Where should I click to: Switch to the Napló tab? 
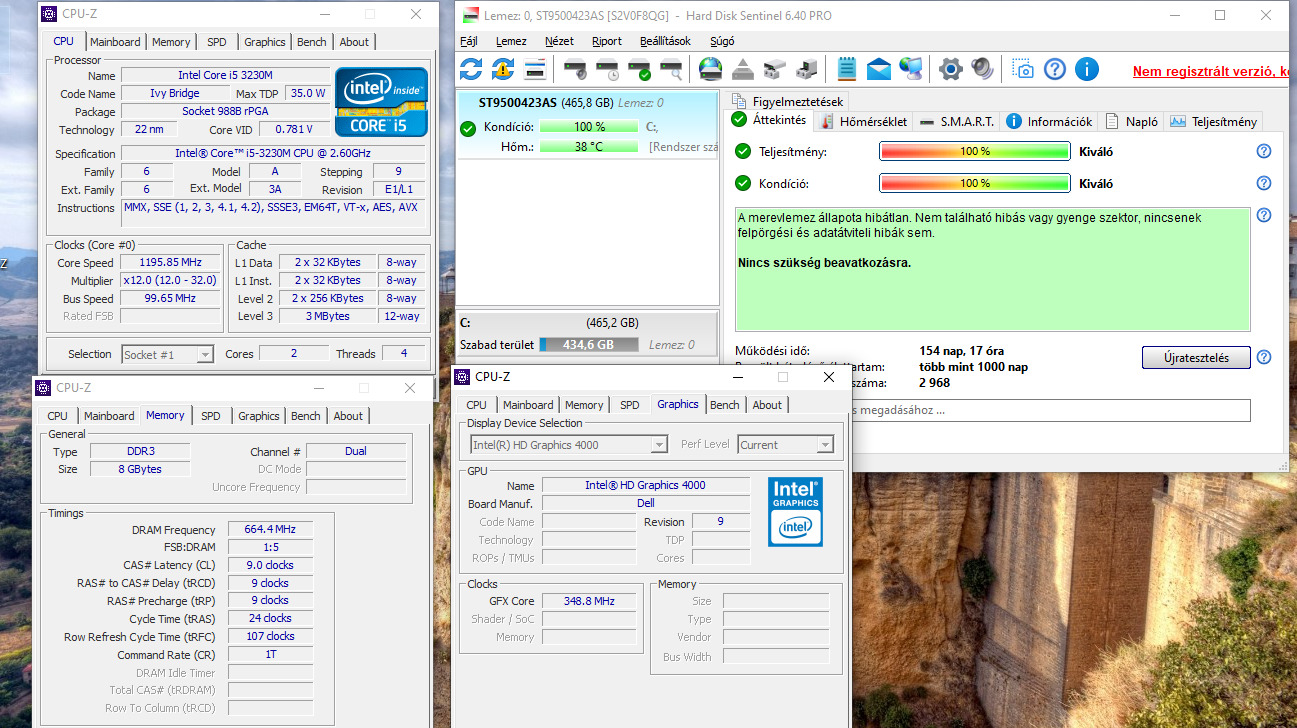coord(1131,121)
